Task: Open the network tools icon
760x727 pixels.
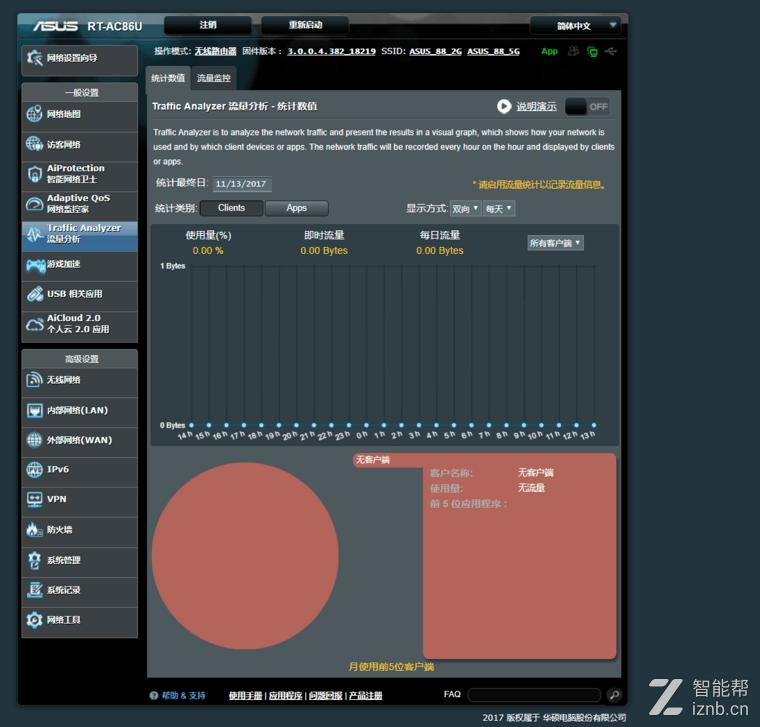Action: tap(34, 620)
